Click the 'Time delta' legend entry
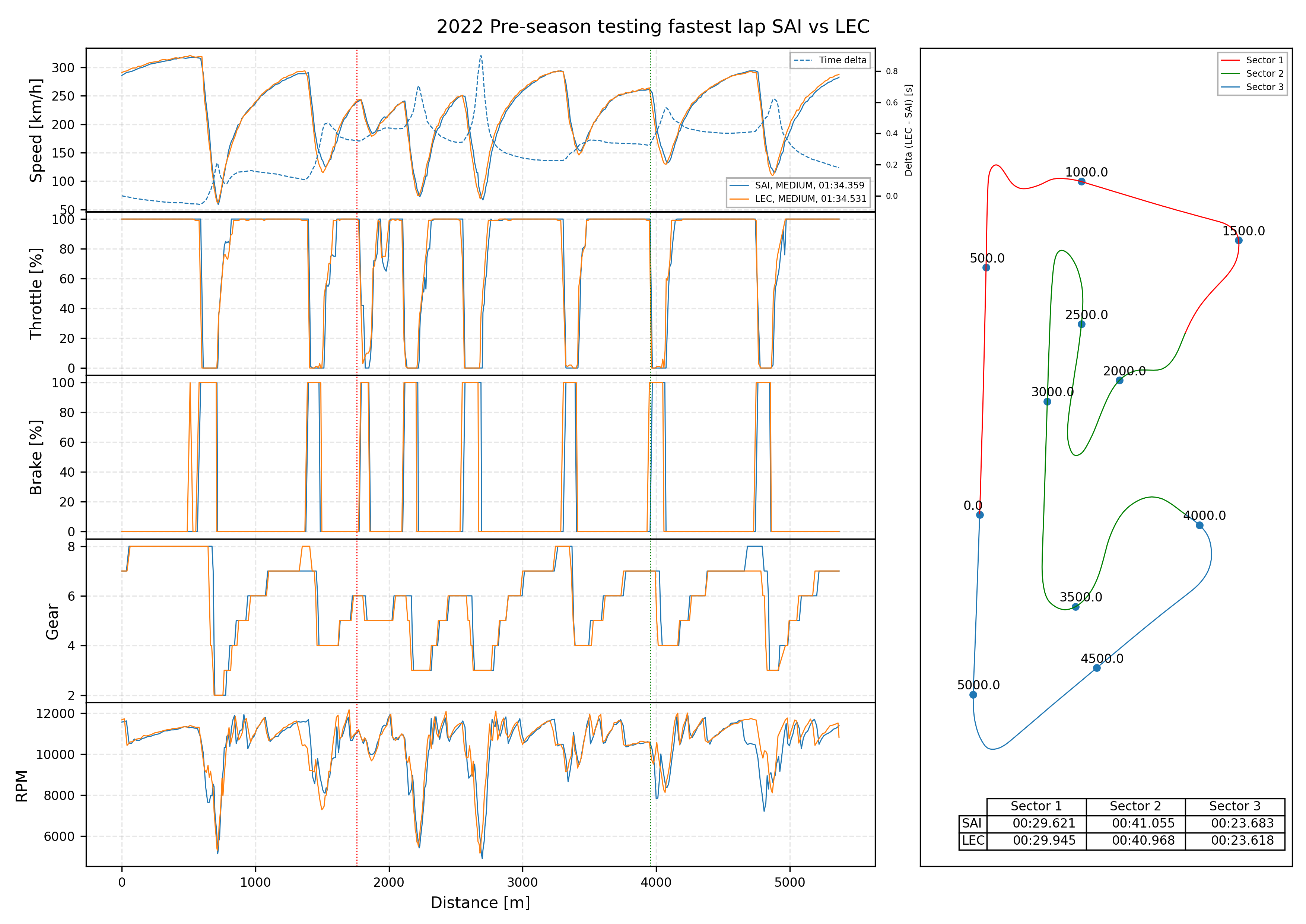 click(830, 60)
